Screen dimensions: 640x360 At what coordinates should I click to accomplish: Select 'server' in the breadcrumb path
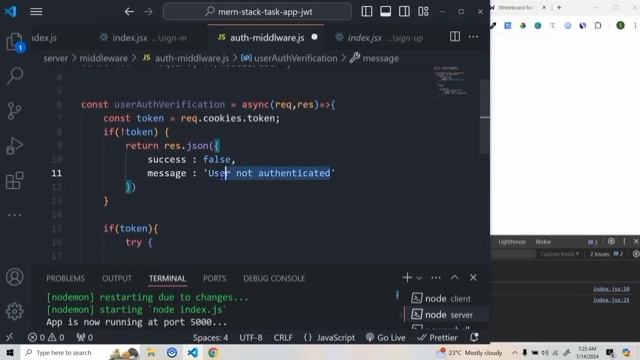56,58
